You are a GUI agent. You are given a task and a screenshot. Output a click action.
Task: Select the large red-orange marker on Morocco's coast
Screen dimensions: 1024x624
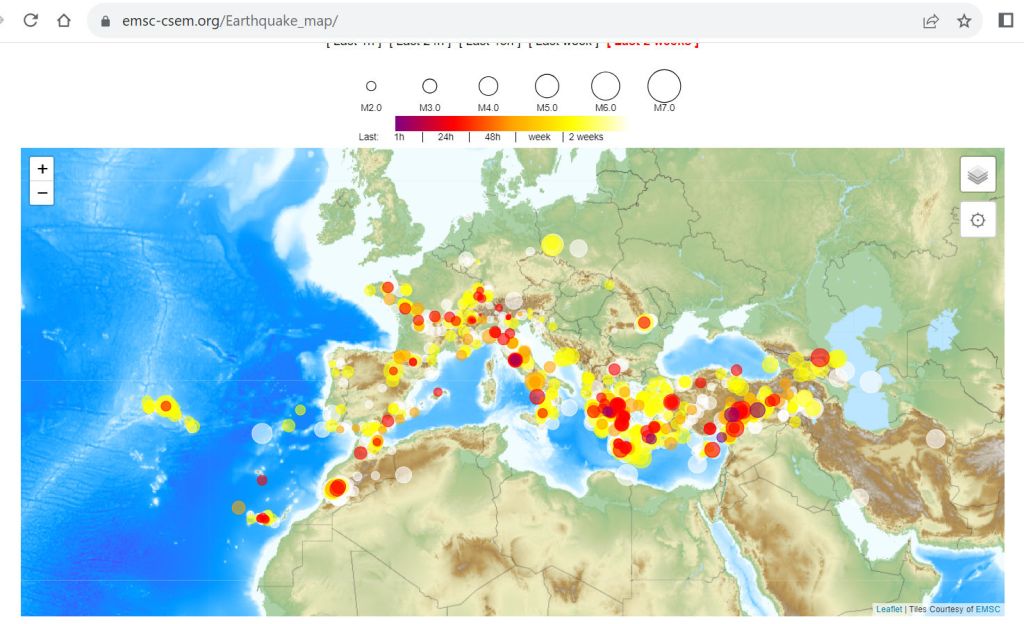tap(337, 488)
